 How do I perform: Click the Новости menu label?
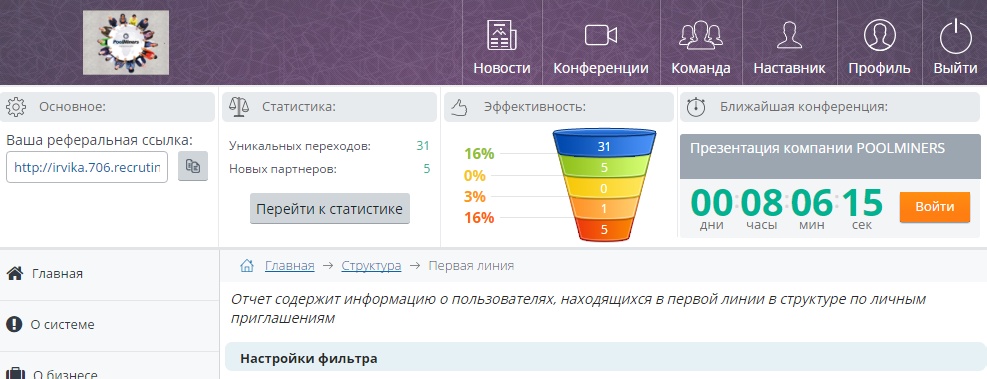[502, 68]
